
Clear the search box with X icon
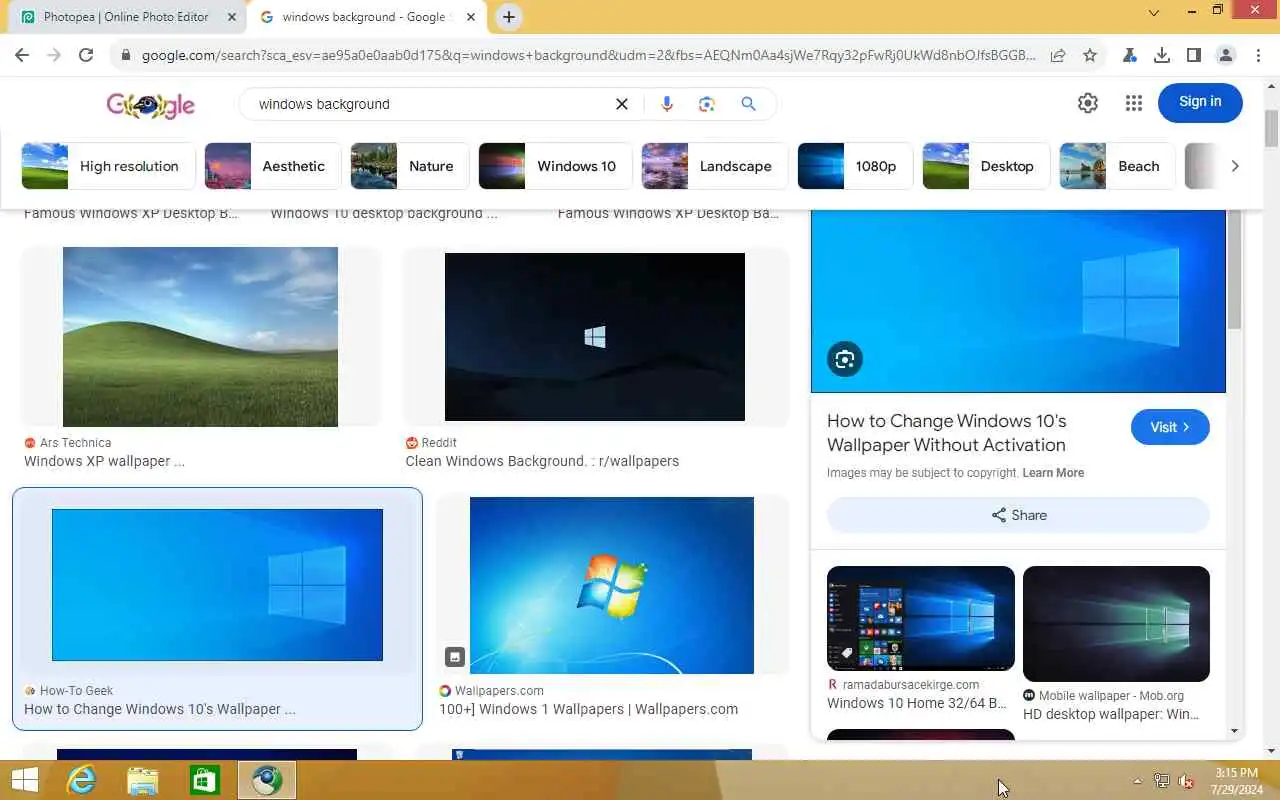coord(621,104)
